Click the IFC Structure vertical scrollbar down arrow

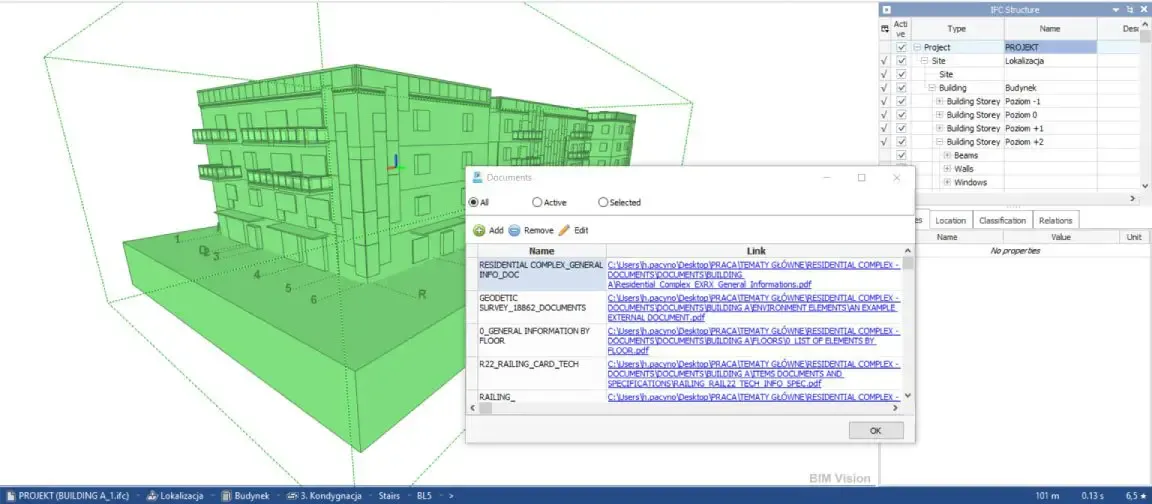[1145, 186]
